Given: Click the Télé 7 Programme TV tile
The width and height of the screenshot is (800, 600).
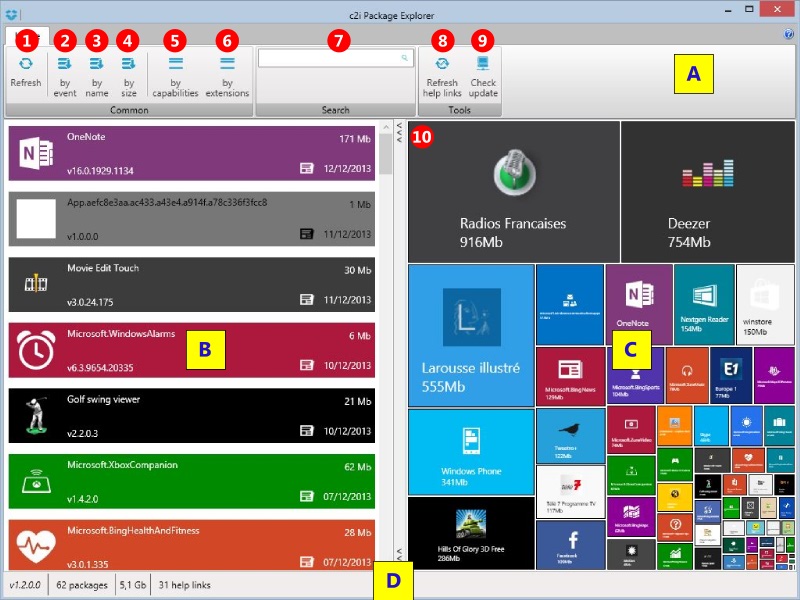Looking at the screenshot, I should (x=570, y=491).
